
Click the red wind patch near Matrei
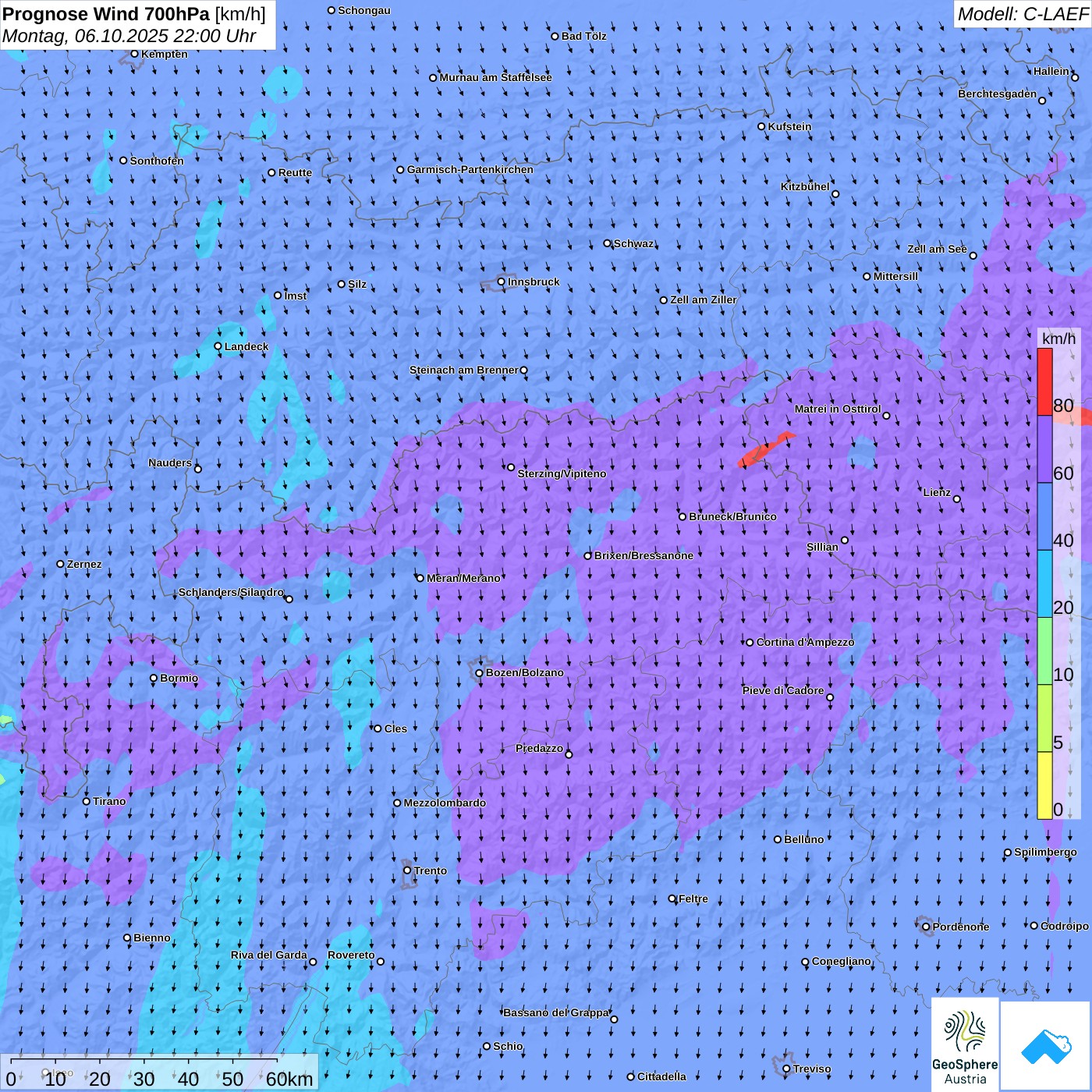point(766,451)
